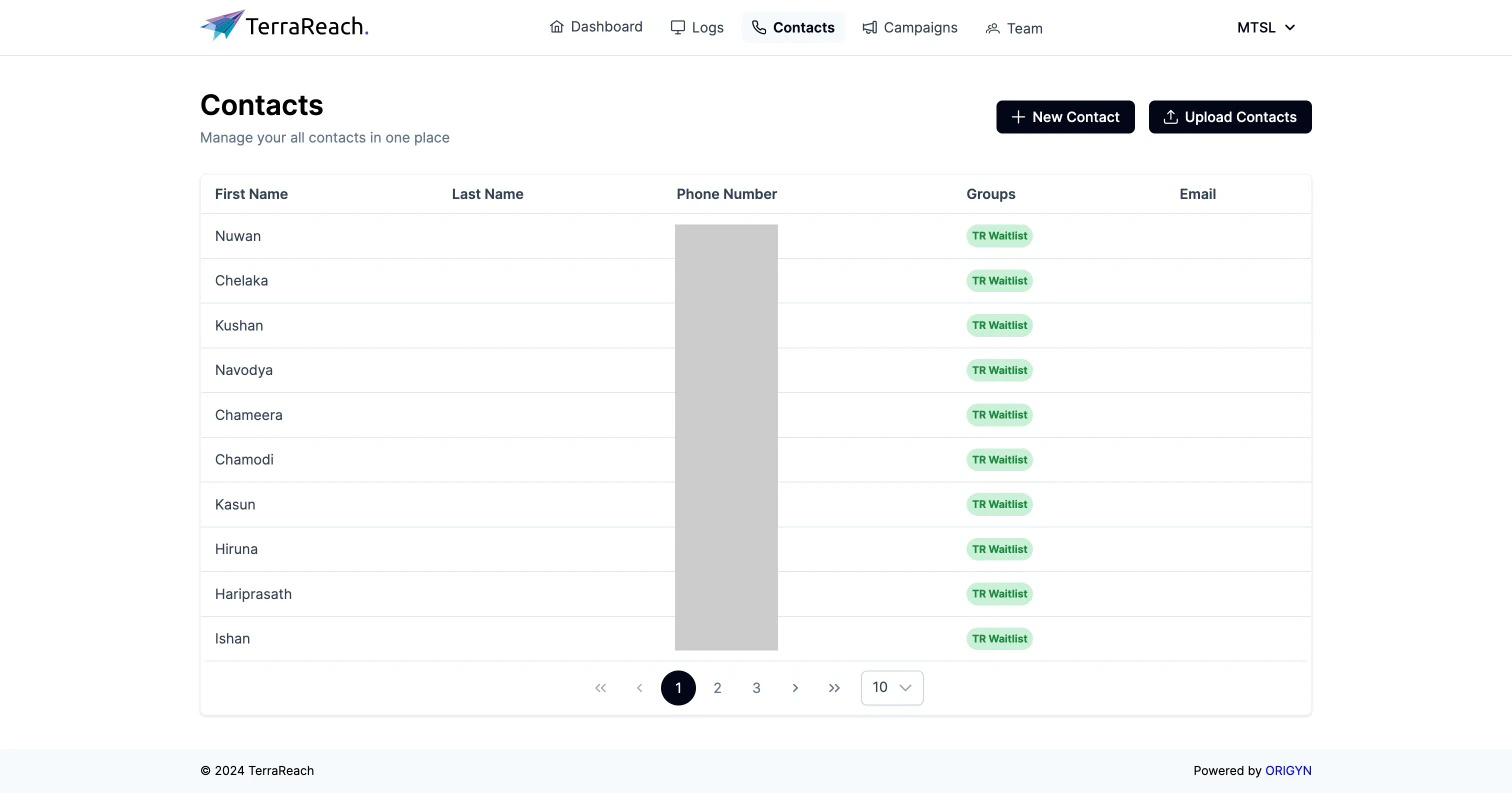Screen dimensions: 1512x793
Task: Click TR Waitlist badge in Chamodi's row
Action: click(1000, 460)
